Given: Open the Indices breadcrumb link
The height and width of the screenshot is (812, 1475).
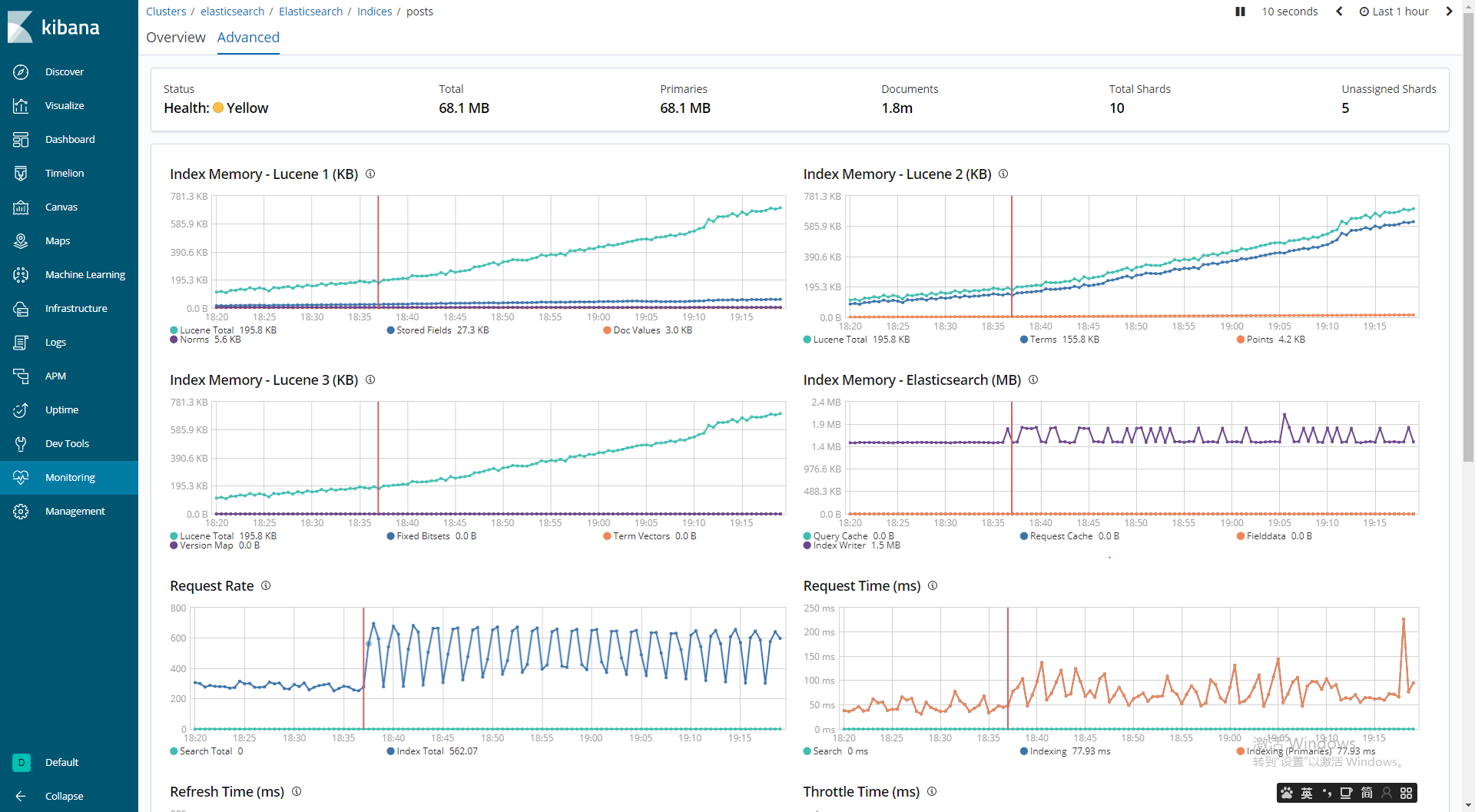Looking at the screenshot, I should click(x=374, y=12).
